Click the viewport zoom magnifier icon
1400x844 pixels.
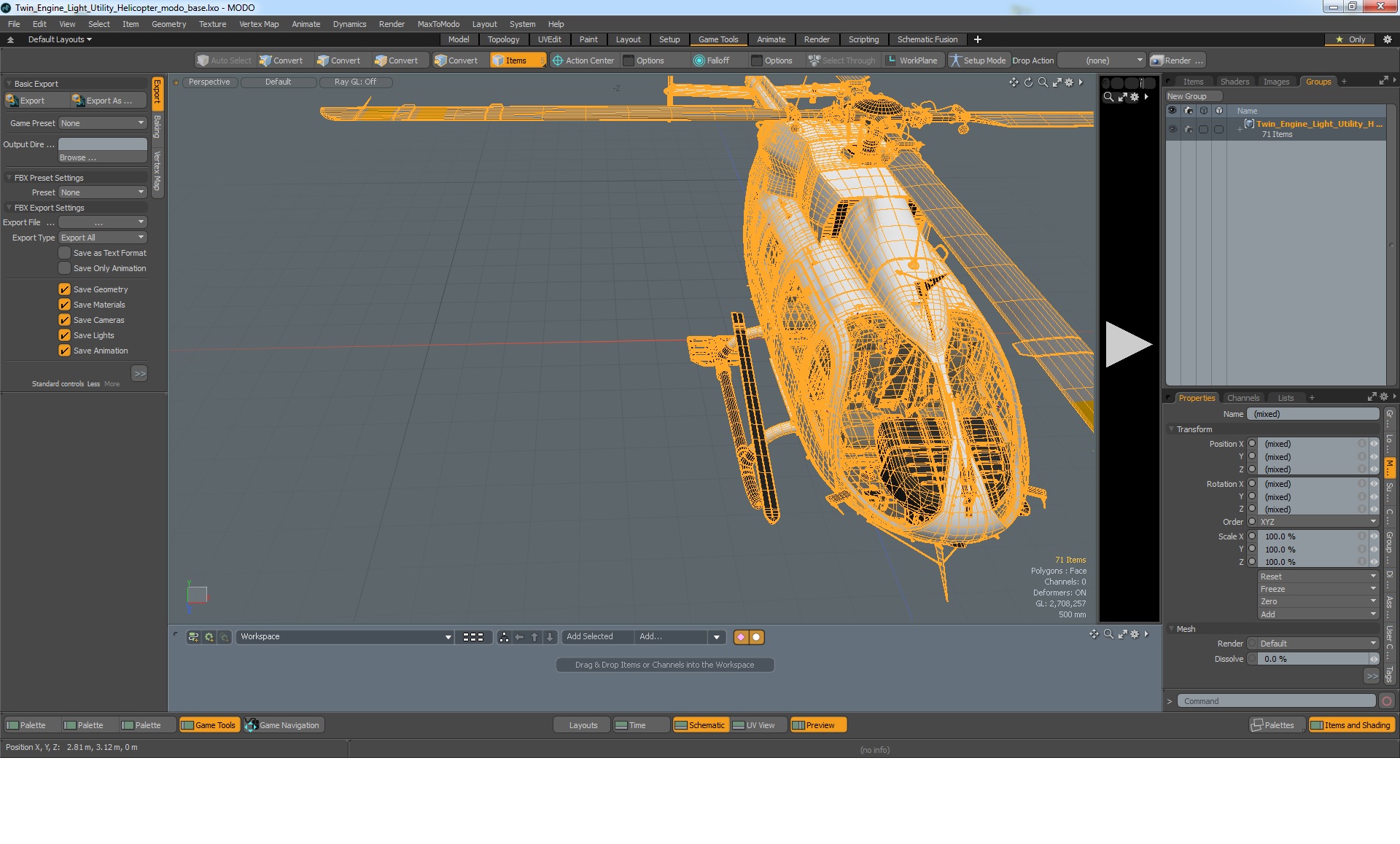(x=1043, y=82)
